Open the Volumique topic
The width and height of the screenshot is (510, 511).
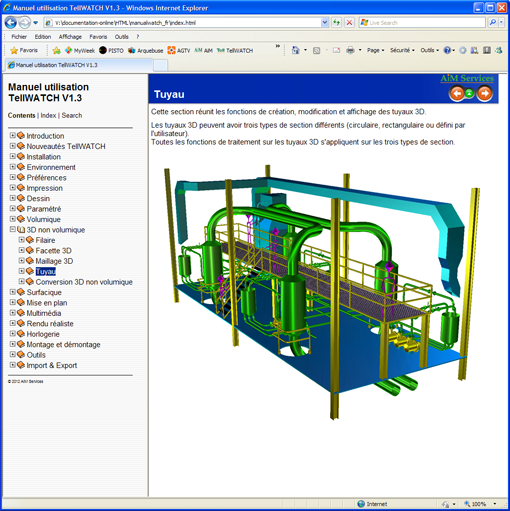(x=43, y=219)
